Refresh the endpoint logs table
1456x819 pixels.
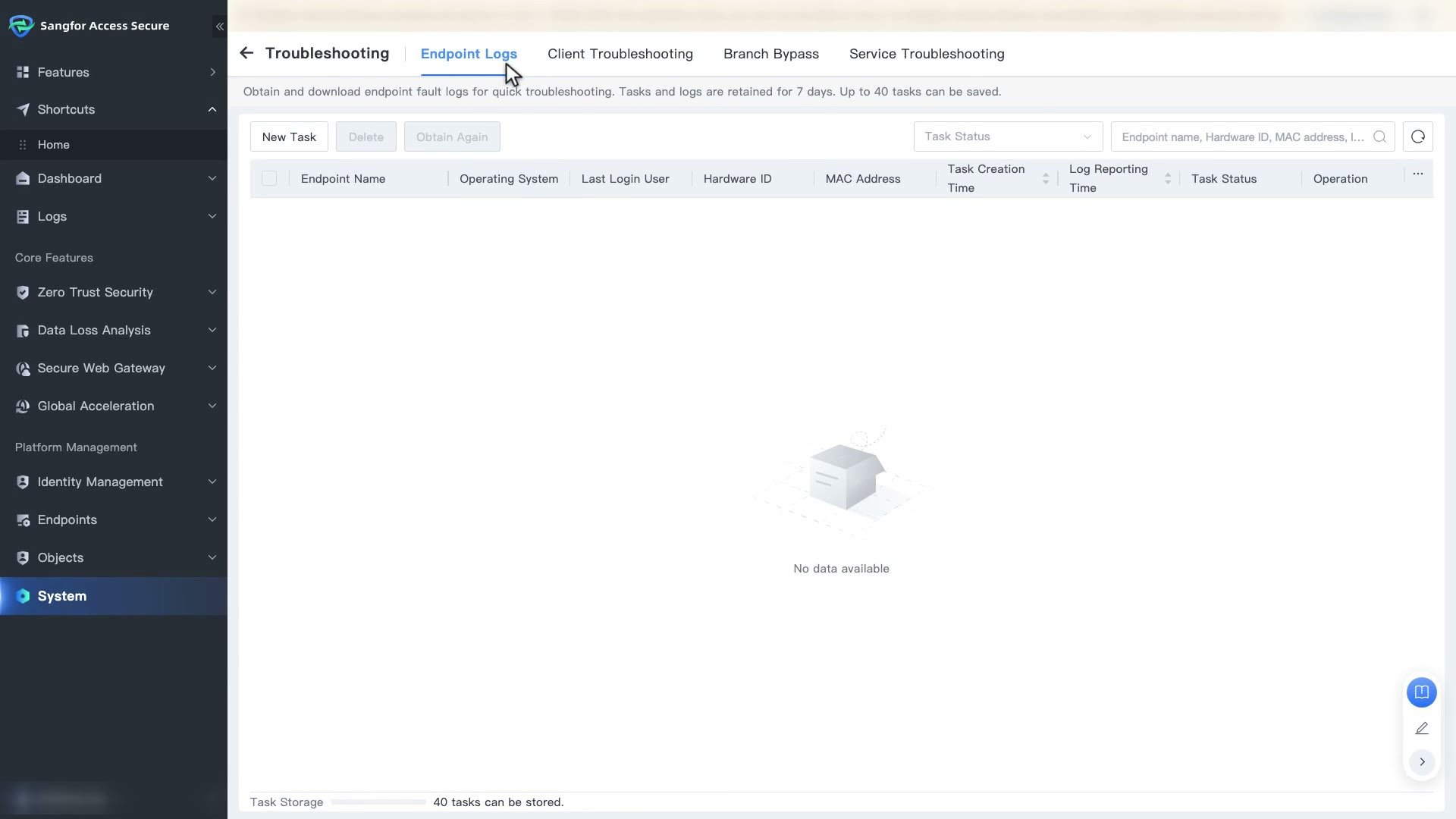click(x=1417, y=136)
